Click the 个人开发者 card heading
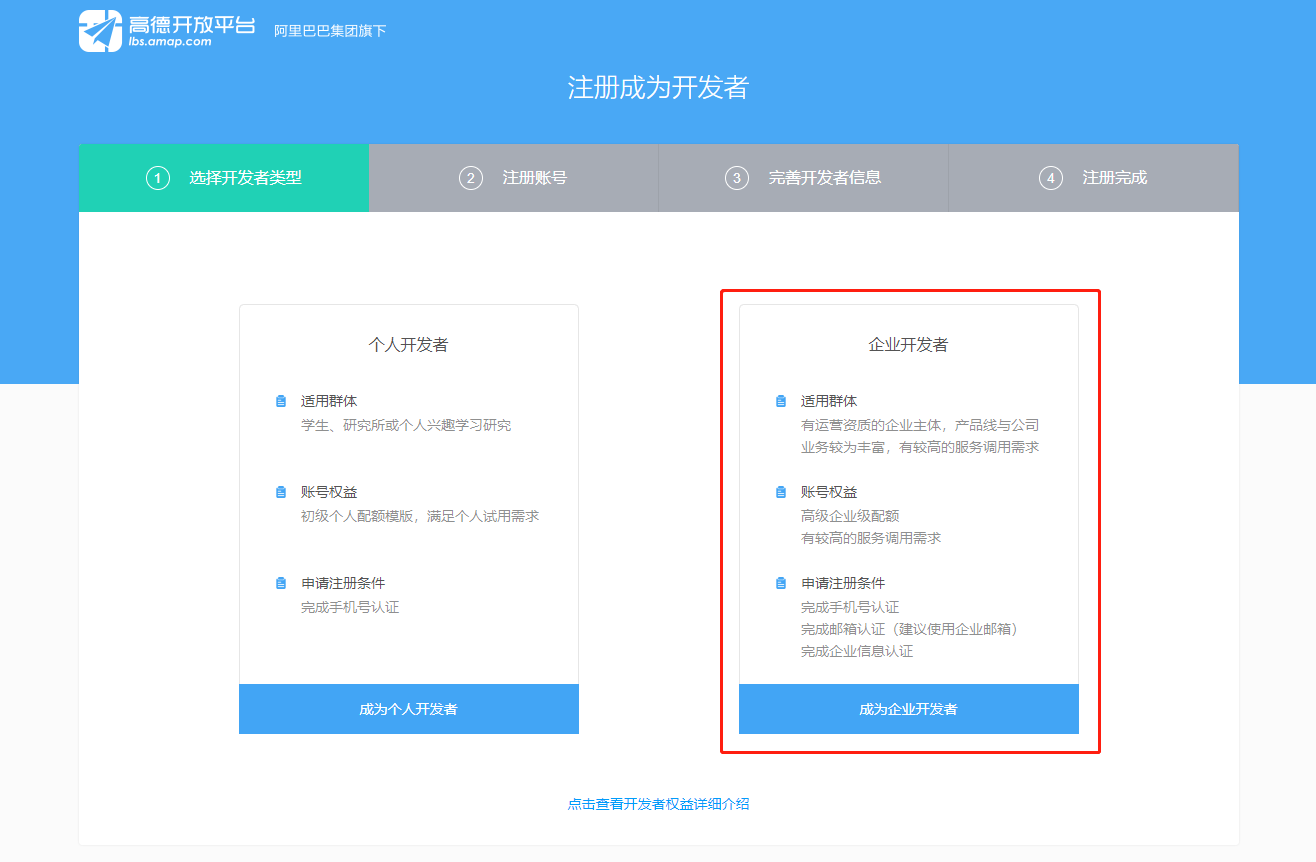Image resolution: width=1316 pixels, height=862 pixels. point(409,345)
